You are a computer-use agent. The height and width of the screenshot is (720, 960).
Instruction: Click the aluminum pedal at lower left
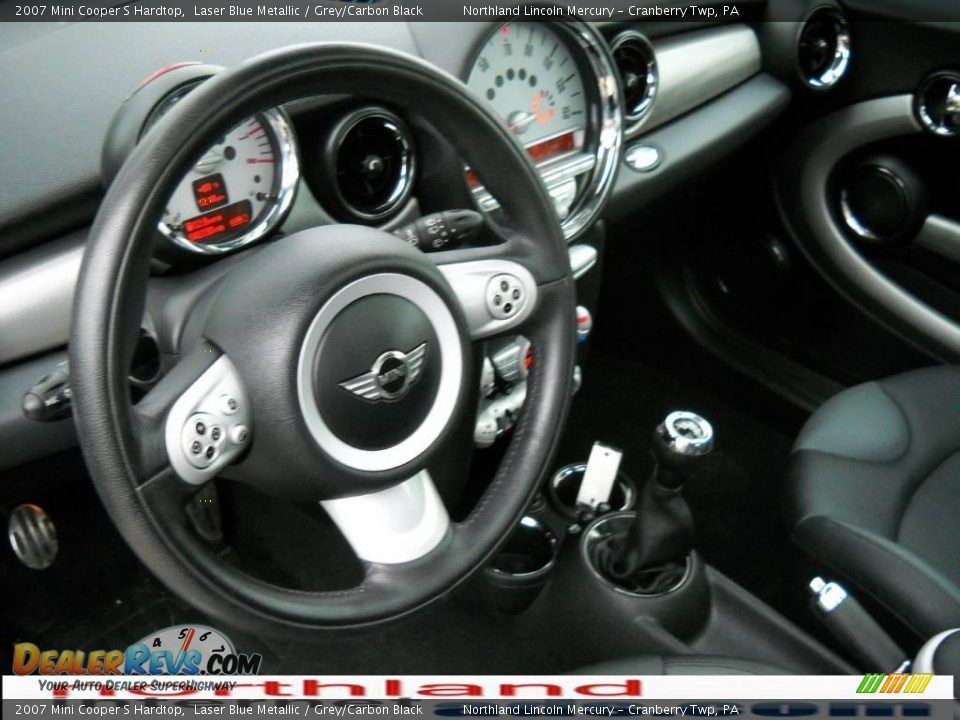pos(32,536)
